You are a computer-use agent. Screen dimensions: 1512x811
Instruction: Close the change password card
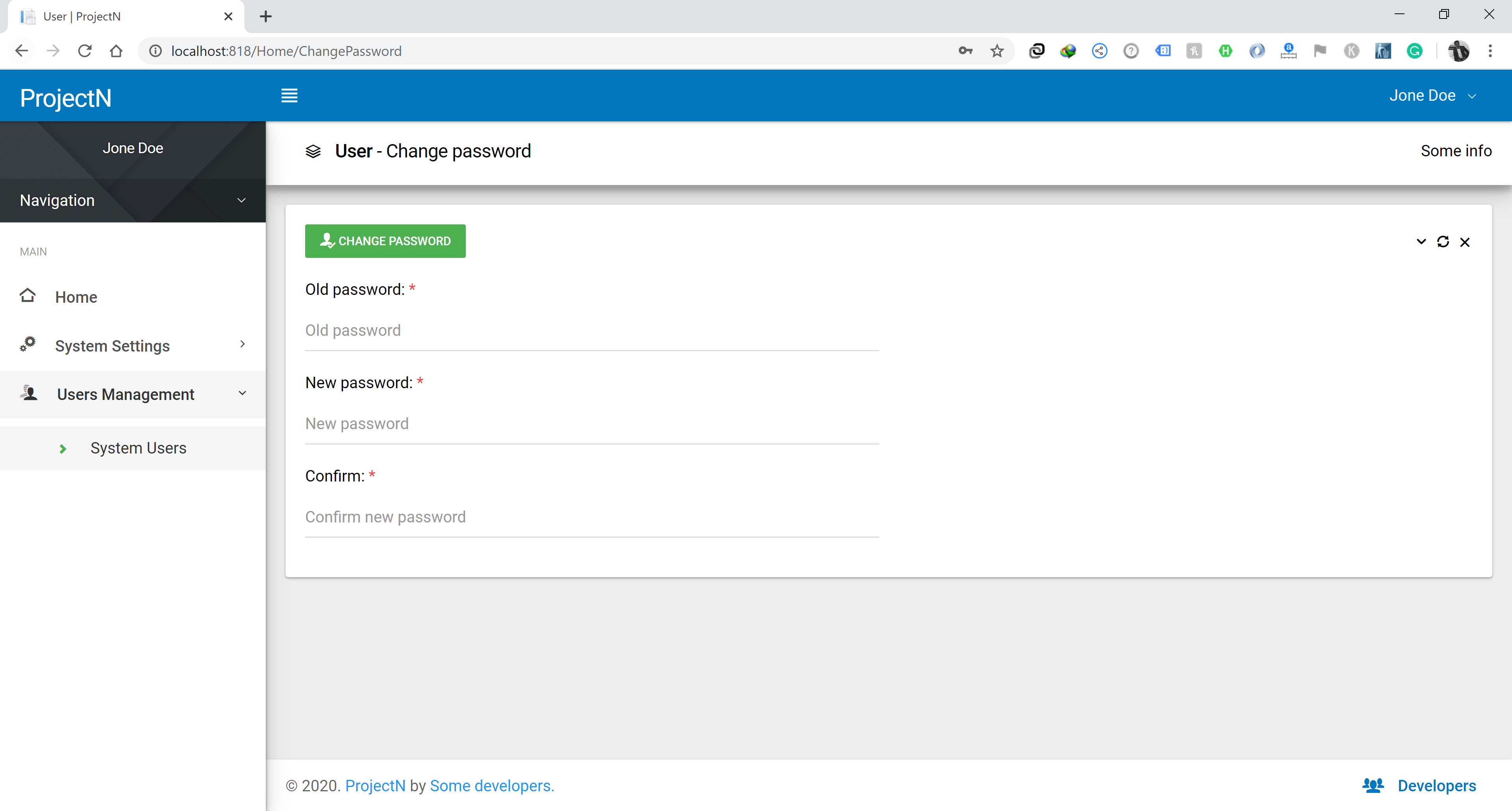1465,242
